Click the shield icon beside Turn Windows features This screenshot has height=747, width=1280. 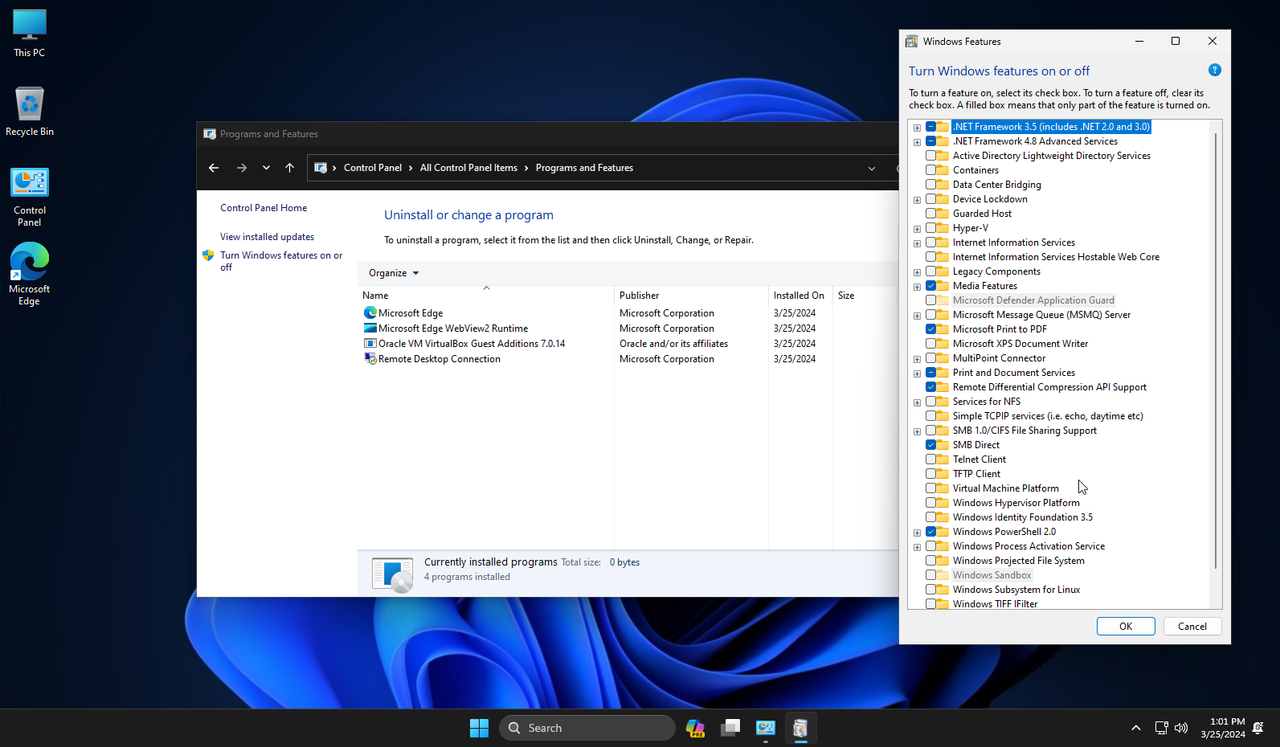tap(208, 256)
